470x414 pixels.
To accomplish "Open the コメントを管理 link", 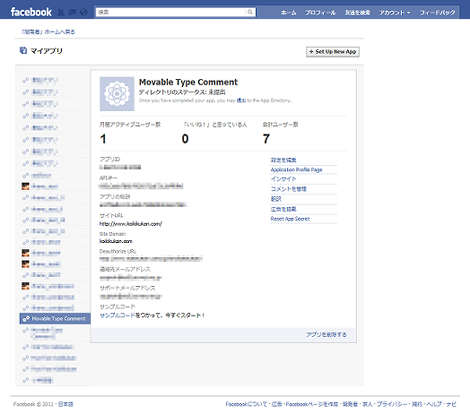I will [x=288, y=189].
